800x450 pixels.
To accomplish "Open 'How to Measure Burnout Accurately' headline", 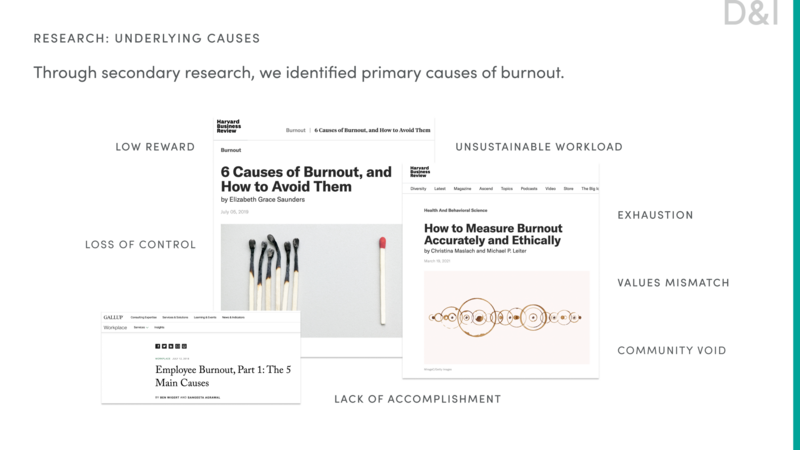I will tap(493, 234).
